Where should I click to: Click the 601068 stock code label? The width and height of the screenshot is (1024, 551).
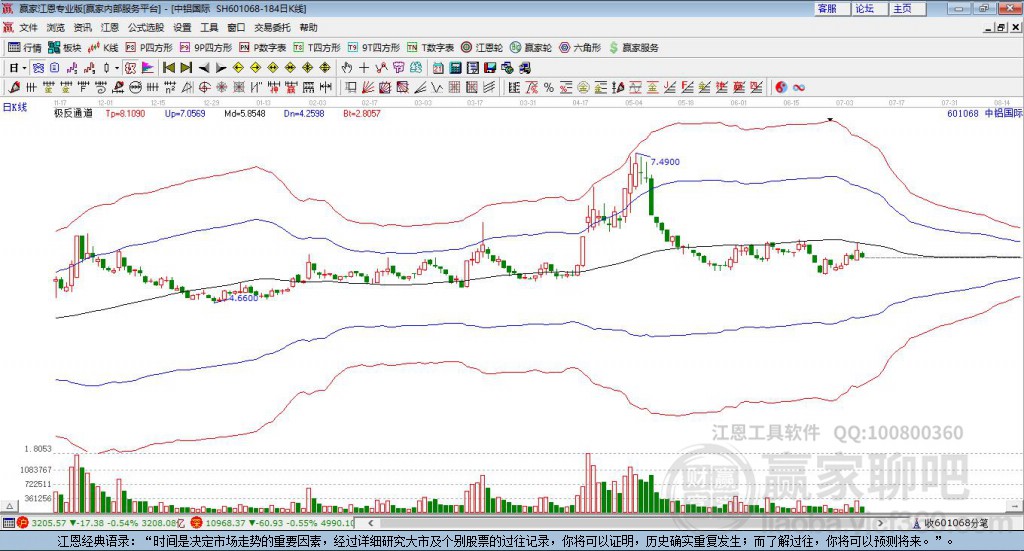(963, 113)
